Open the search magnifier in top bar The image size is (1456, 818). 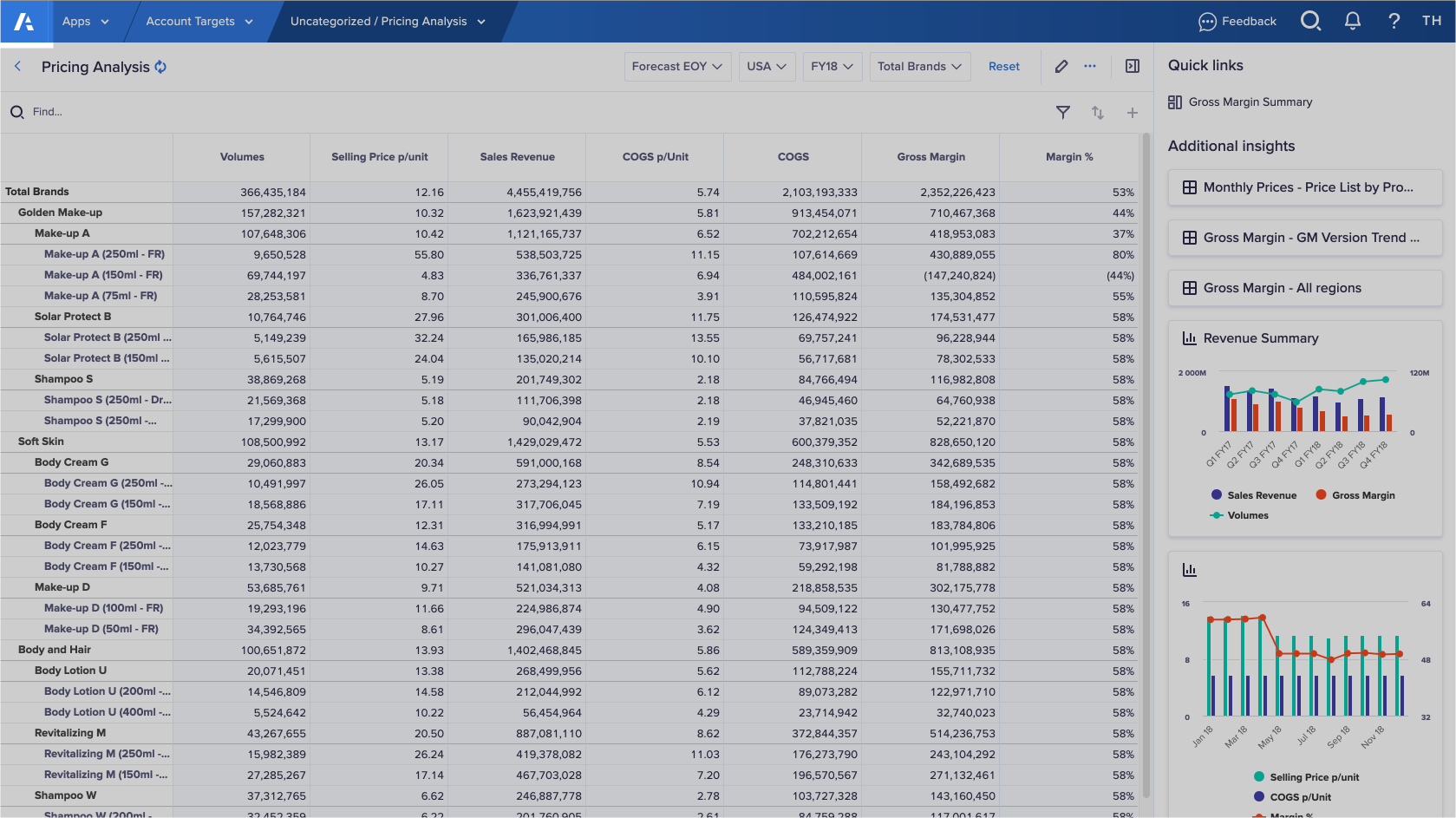pyautogui.click(x=1310, y=21)
